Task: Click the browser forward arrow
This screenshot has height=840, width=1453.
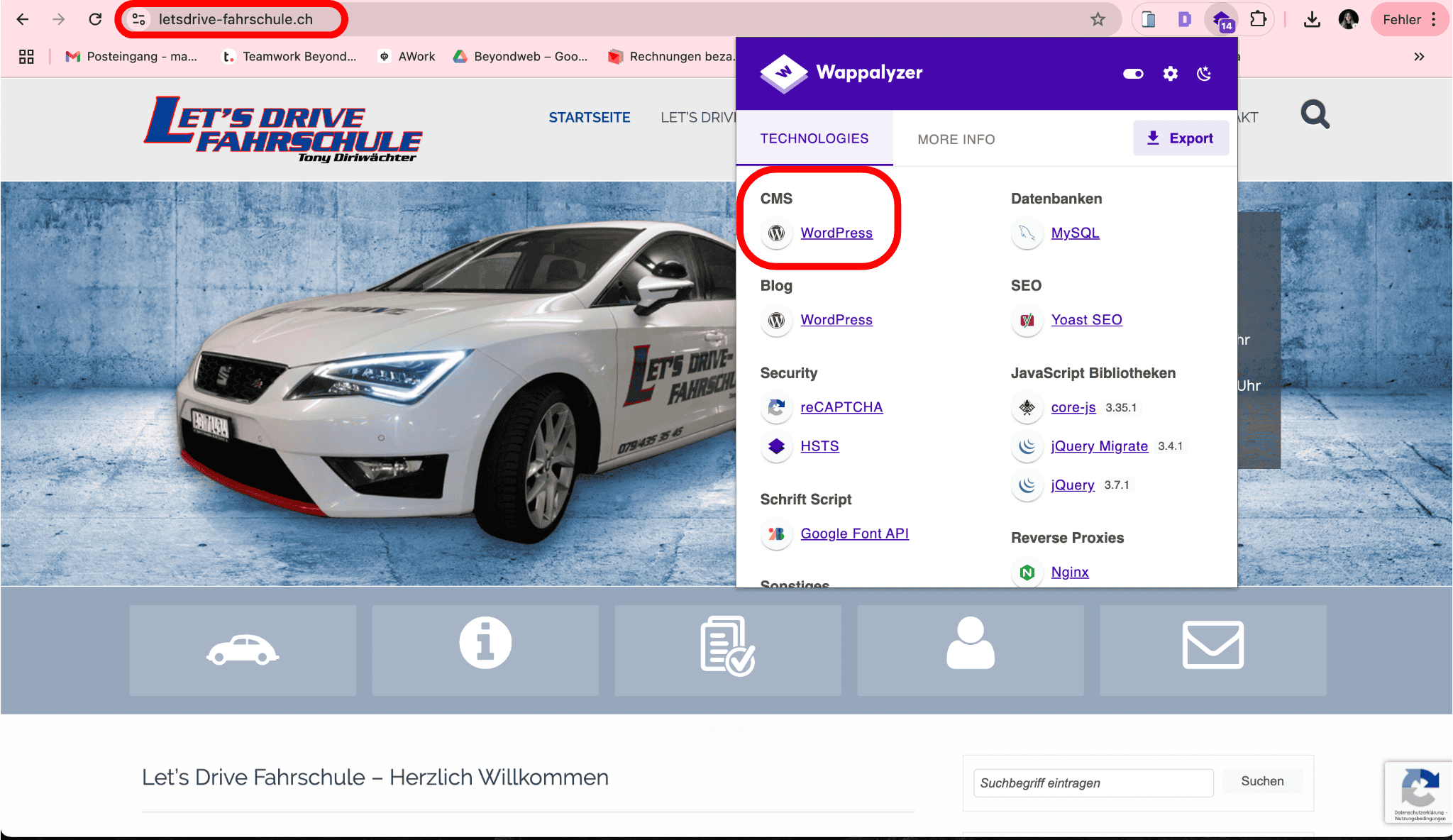Action: [59, 19]
